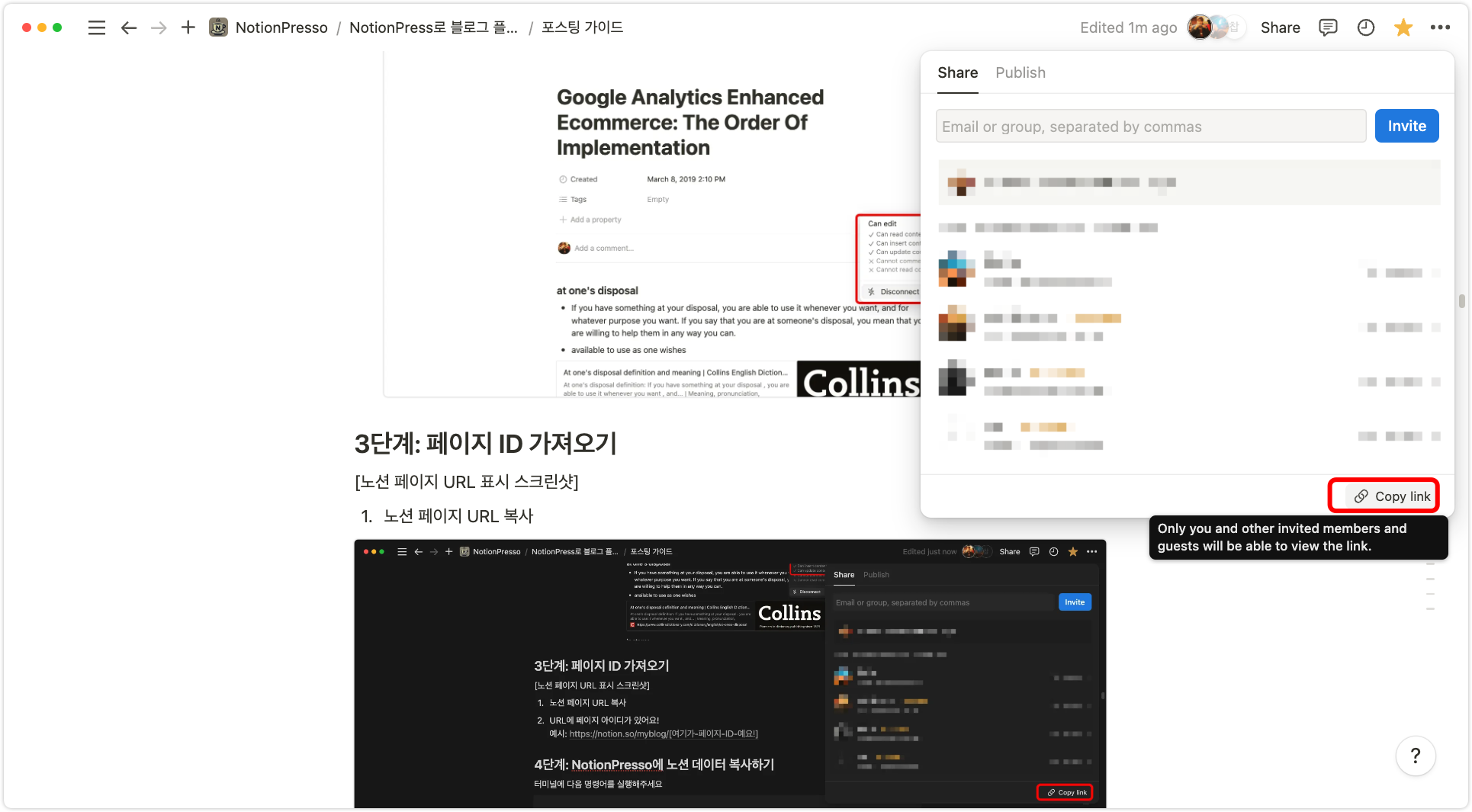Click the NotionPresso workspace icon
The height and width of the screenshot is (812, 1472).
click(x=219, y=28)
